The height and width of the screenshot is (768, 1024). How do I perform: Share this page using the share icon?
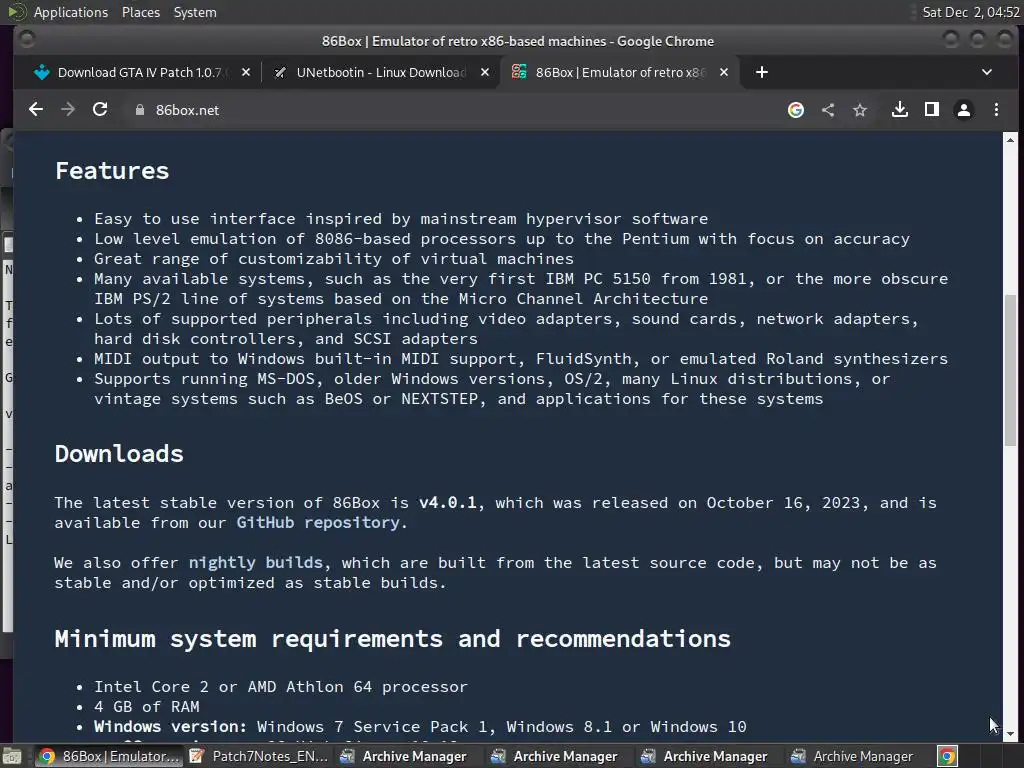[x=828, y=110]
